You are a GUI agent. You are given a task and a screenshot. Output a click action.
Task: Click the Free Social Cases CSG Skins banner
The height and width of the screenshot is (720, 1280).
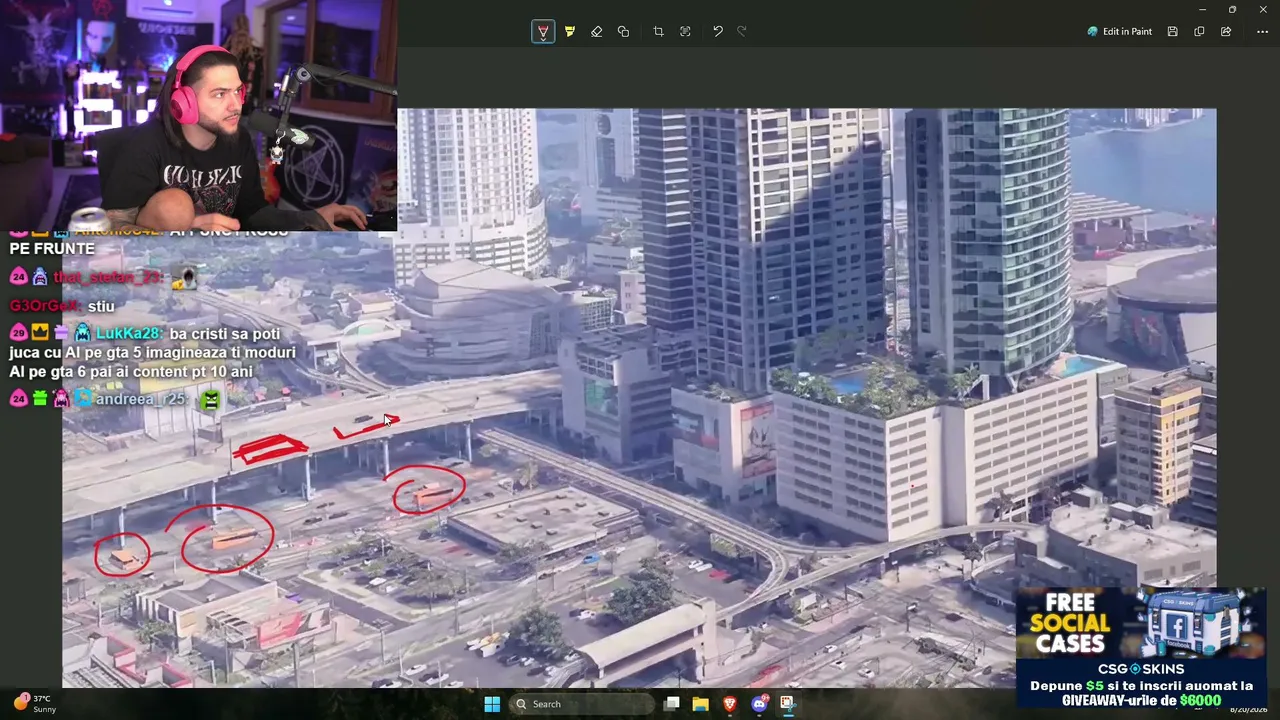pyautogui.click(x=1141, y=648)
